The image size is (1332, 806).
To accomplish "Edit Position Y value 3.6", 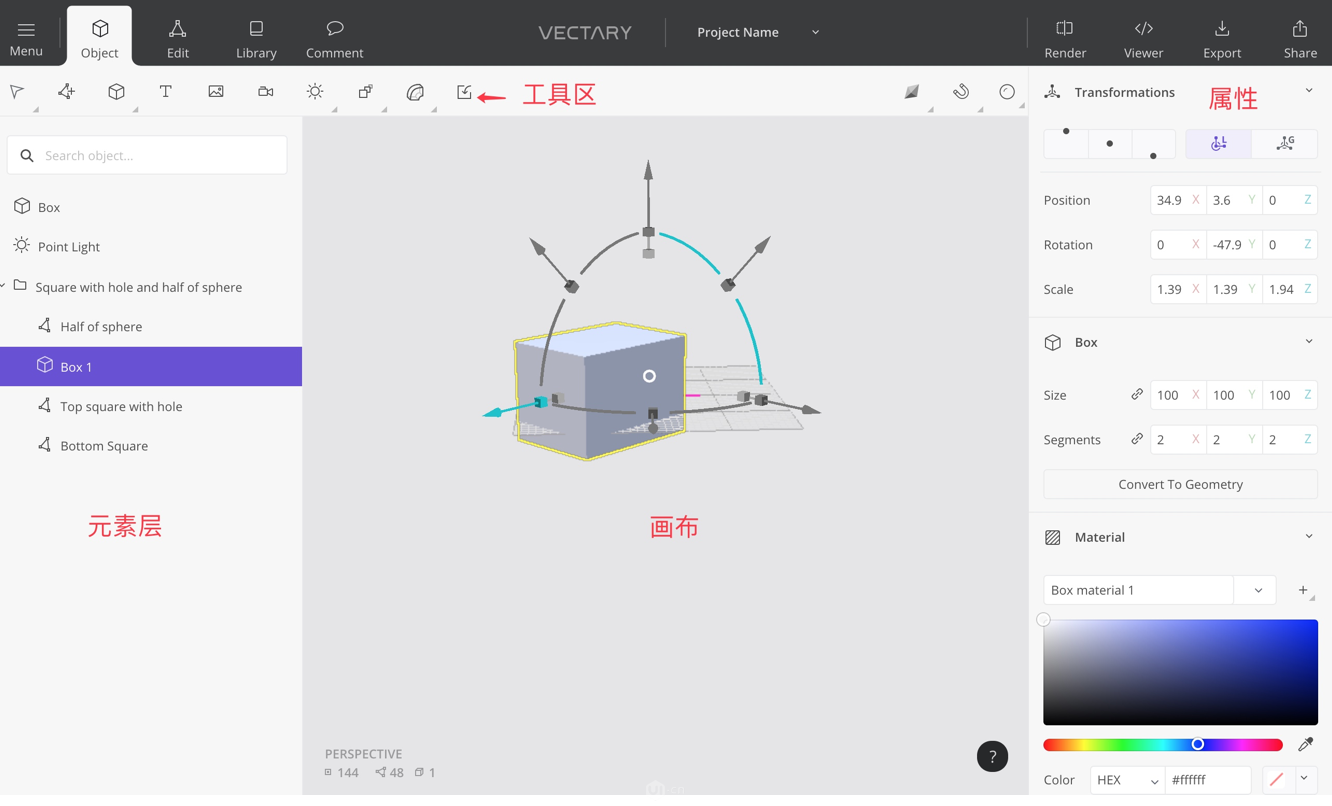I will point(1234,200).
